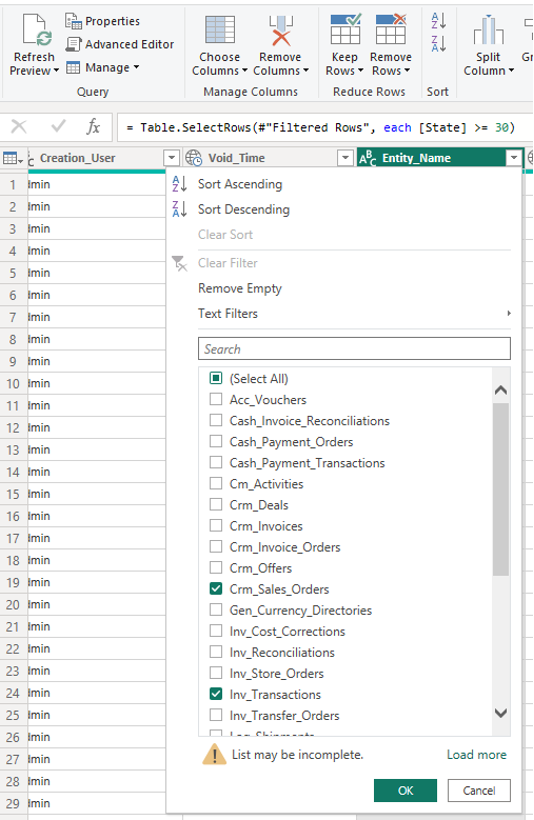The image size is (534, 820).
Task: Click scroll-up arrow of filter list
Action: tap(501, 390)
